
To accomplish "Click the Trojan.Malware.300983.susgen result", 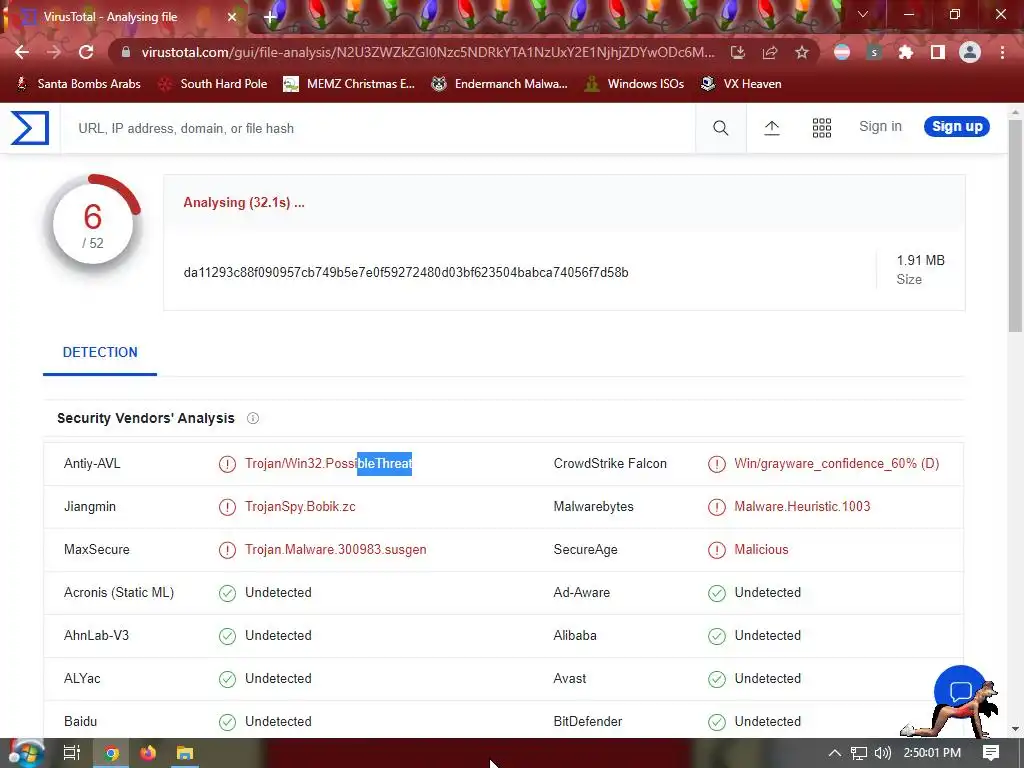I will 336,550.
